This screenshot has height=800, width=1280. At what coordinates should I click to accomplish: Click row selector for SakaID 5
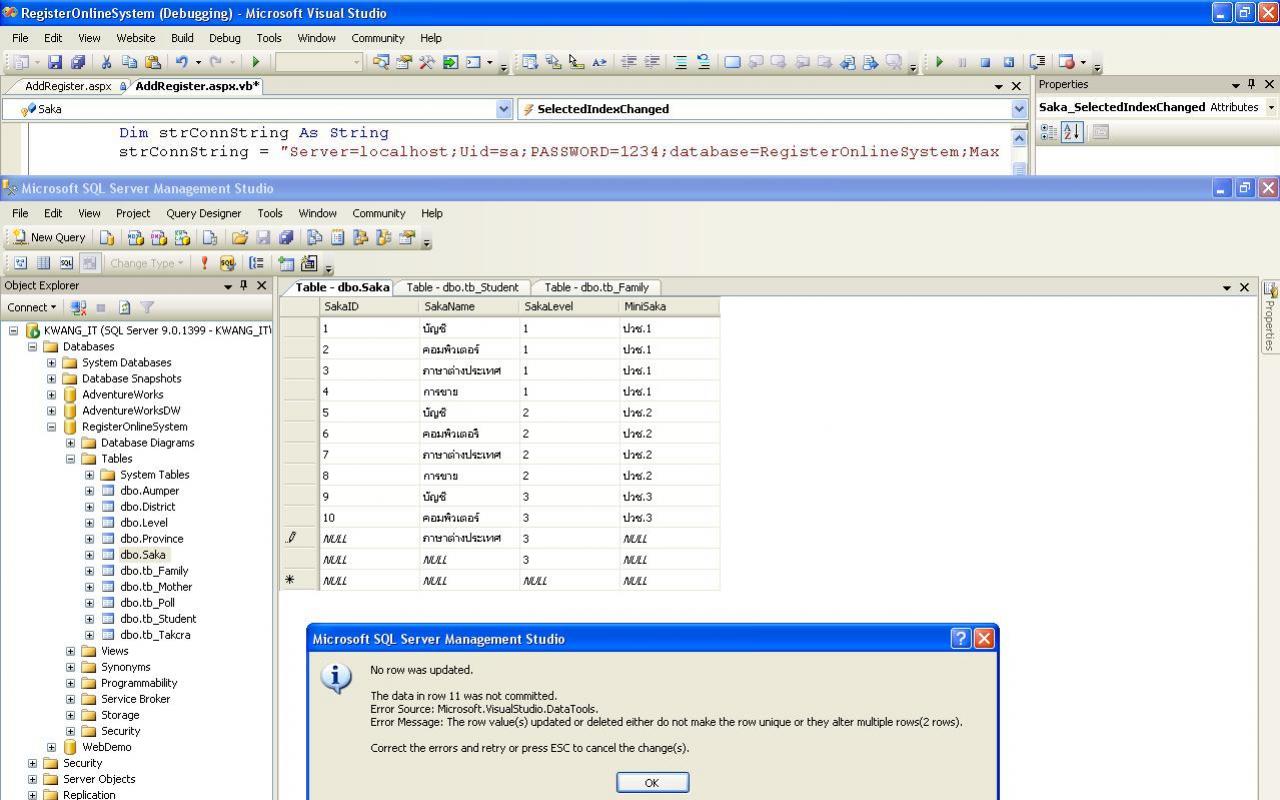click(299, 412)
